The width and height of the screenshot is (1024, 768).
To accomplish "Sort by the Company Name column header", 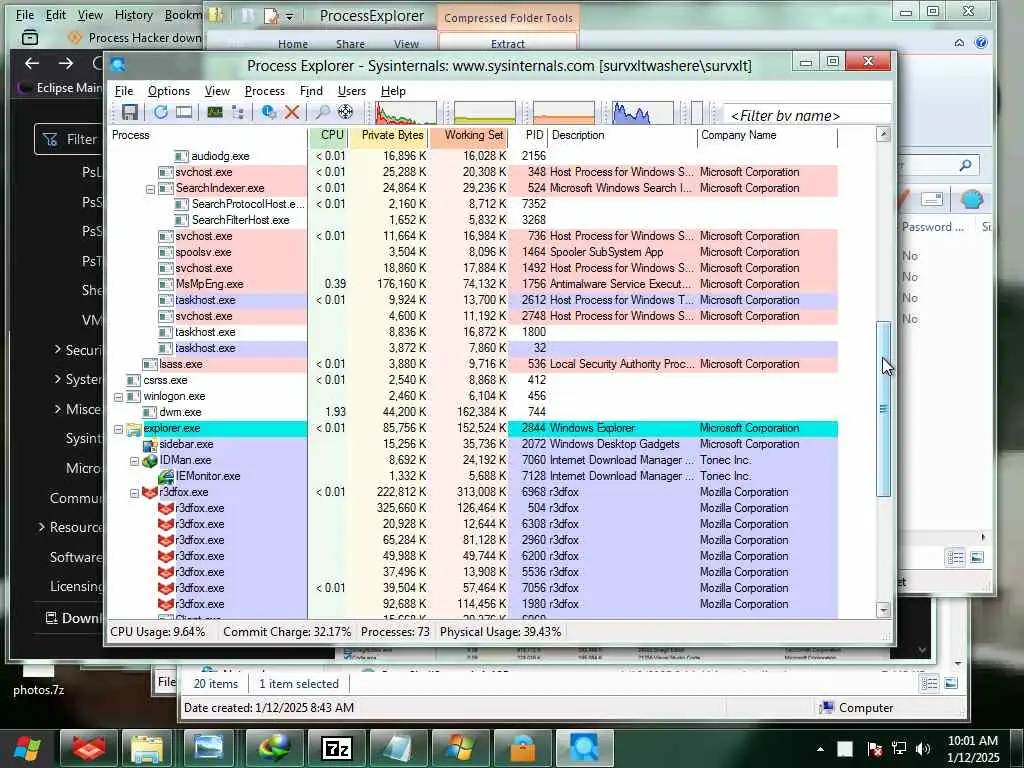I will (x=767, y=136).
